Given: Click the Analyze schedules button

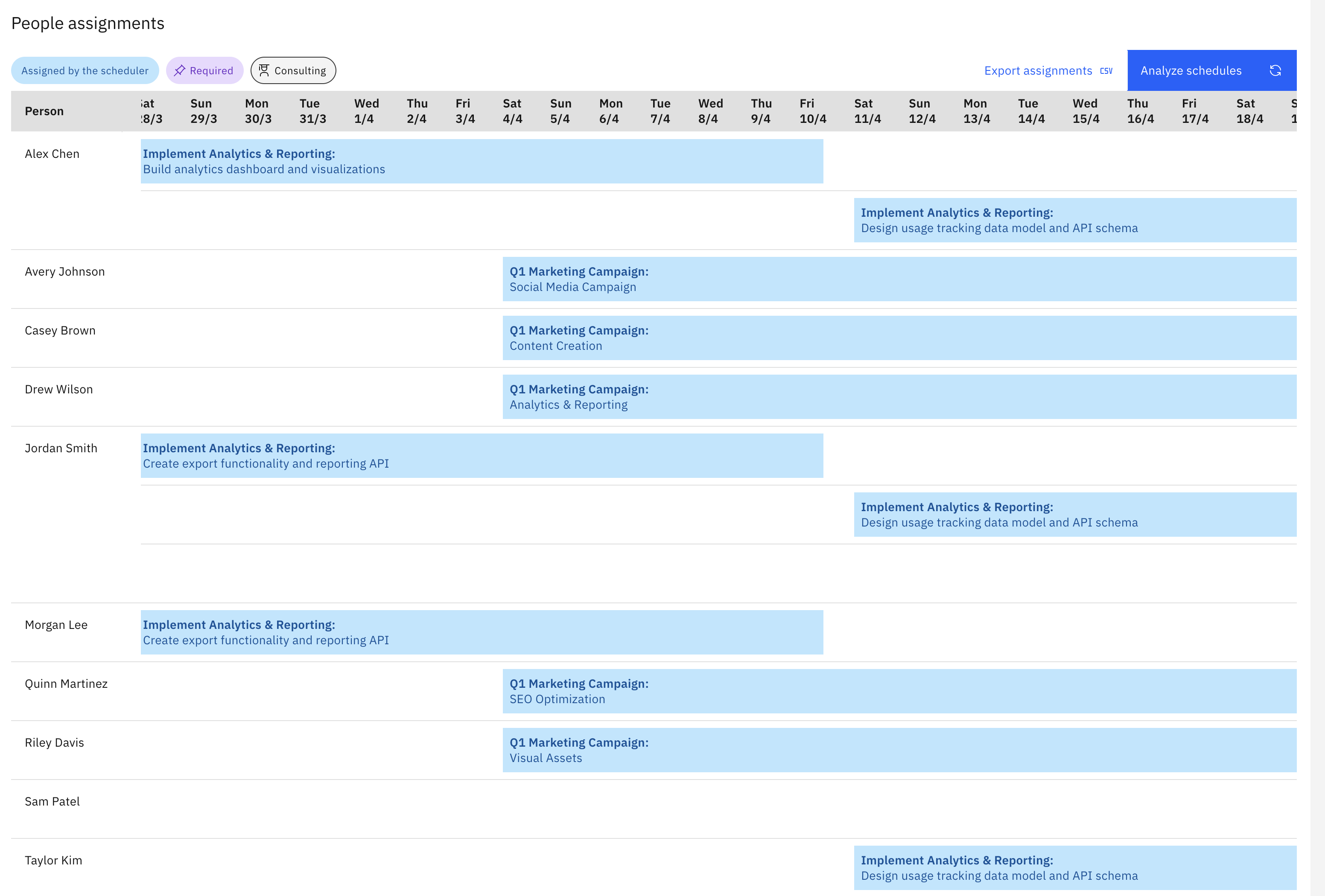Looking at the screenshot, I should coord(1211,70).
